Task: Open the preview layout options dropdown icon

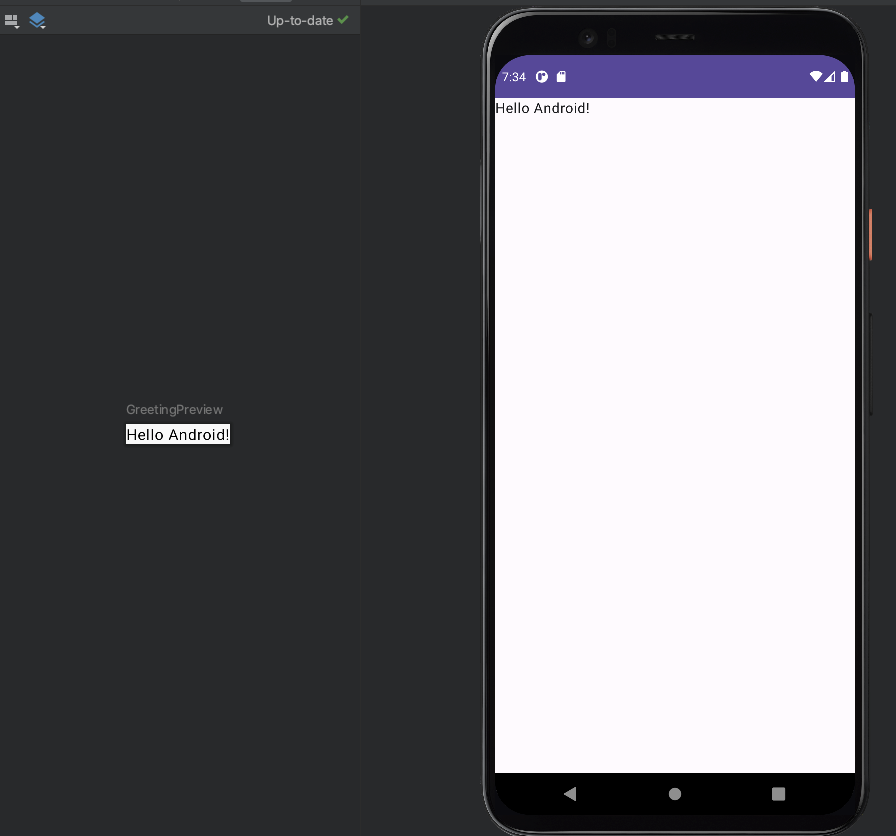Action: (12, 21)
